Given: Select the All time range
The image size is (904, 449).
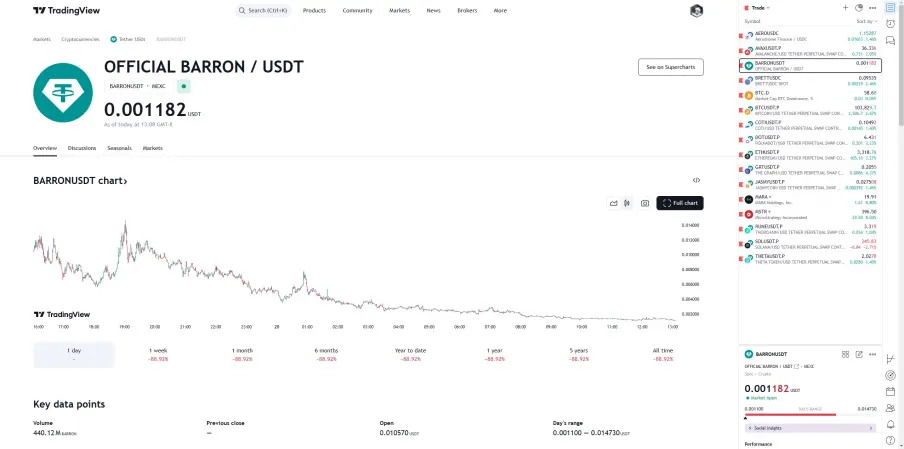Looking at the screenshot, I should 663,354.
